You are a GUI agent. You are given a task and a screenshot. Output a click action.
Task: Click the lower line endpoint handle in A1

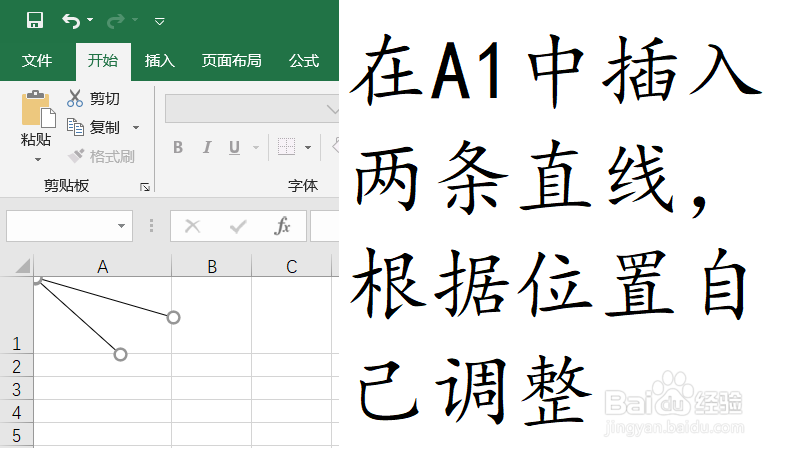point(120,354)
